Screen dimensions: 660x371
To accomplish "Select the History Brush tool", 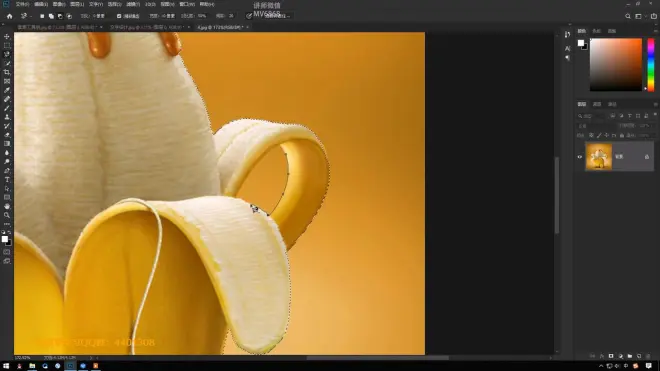I will click(x=7, y=126).
